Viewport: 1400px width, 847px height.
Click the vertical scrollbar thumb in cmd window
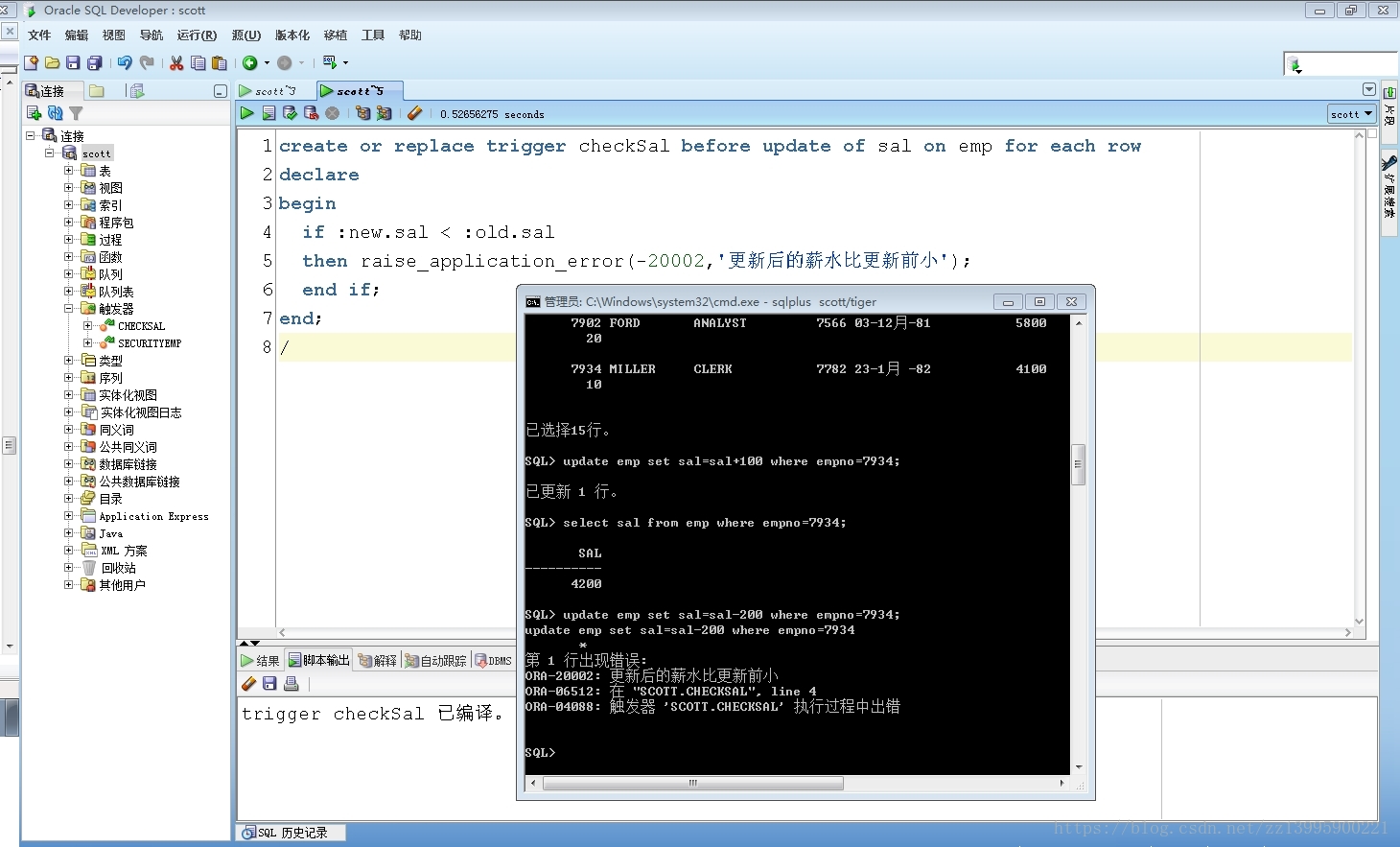[x=1078, y=464]
